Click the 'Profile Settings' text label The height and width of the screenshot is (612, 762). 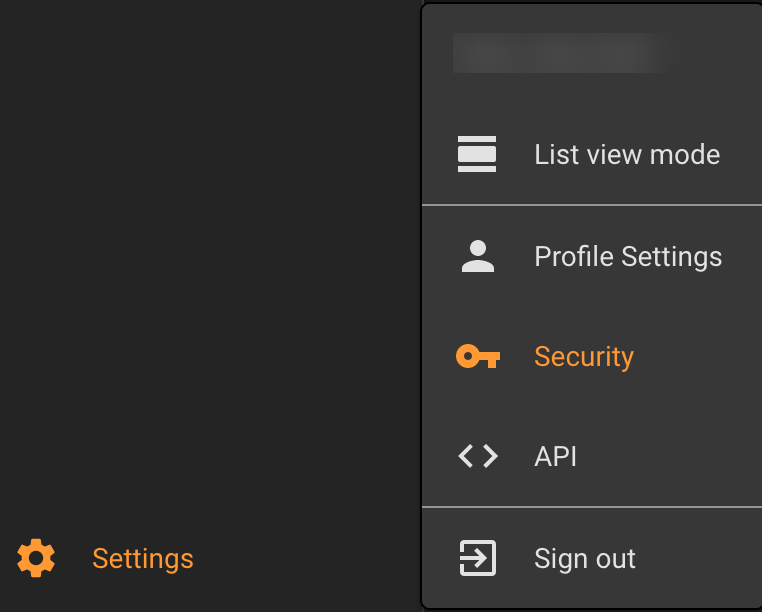click(628, 257)
